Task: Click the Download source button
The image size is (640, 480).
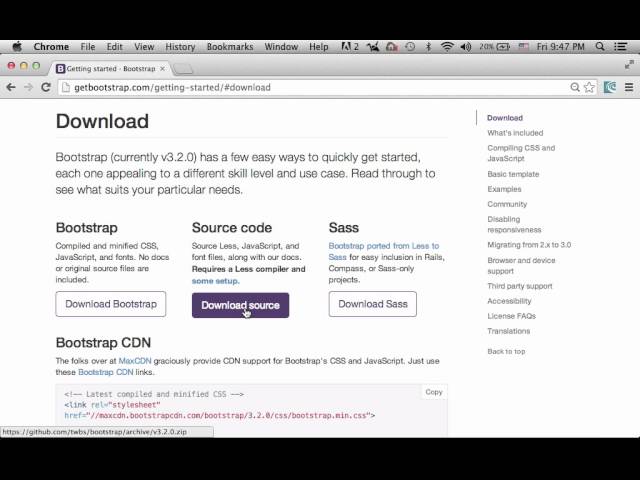Action: coord(240,305)
